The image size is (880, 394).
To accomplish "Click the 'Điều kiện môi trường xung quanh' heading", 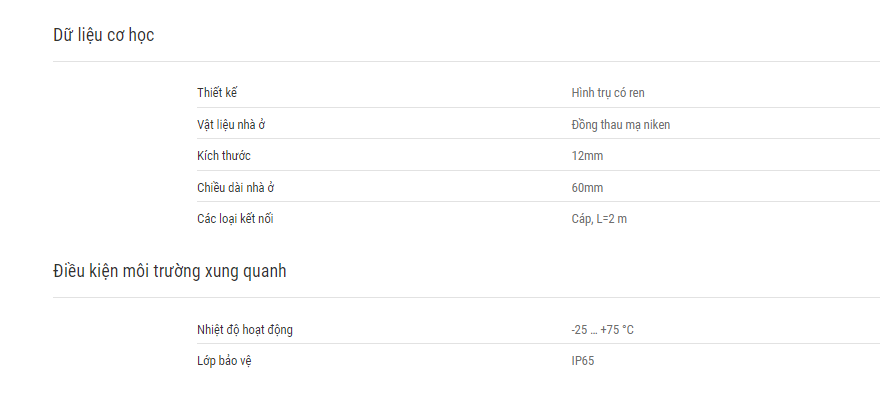I will 169,271.
